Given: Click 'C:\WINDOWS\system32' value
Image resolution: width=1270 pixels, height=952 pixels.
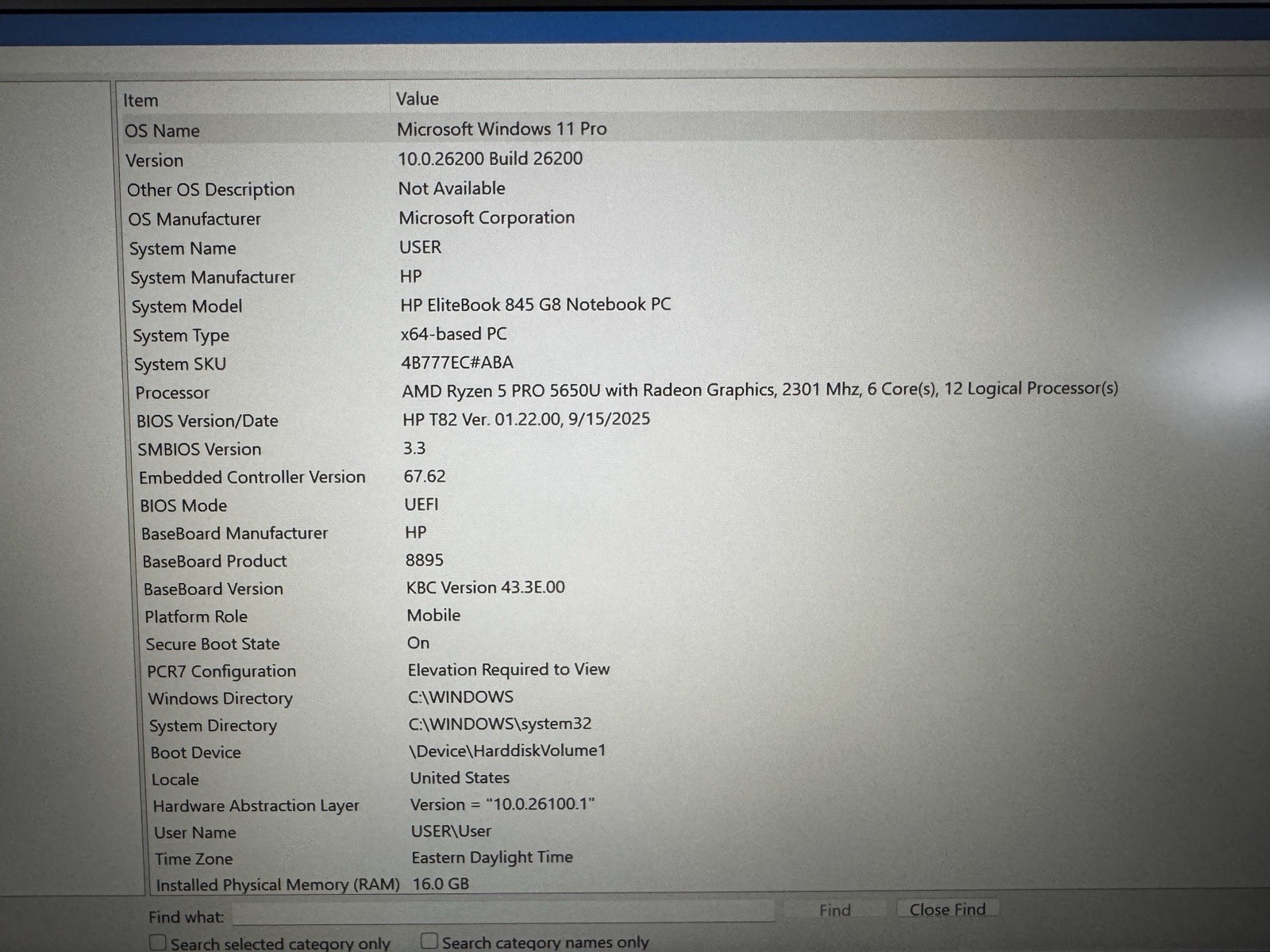Looking at the screenshot, I should click(x=500, y=724).
